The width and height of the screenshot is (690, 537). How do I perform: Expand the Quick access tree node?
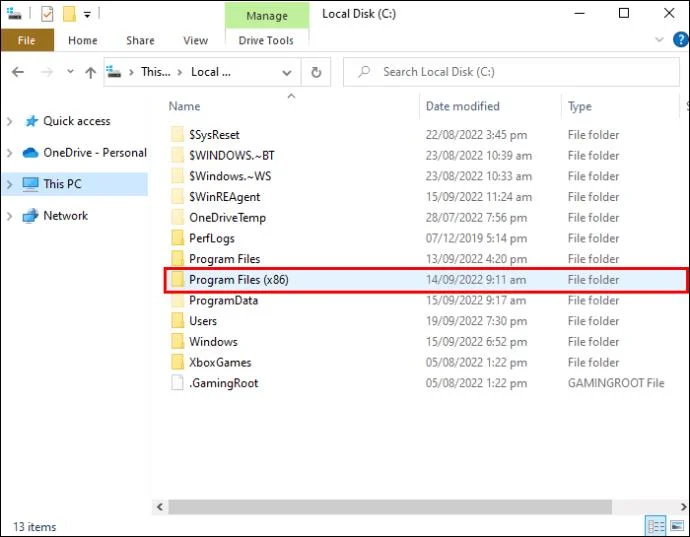coord(10,121)
